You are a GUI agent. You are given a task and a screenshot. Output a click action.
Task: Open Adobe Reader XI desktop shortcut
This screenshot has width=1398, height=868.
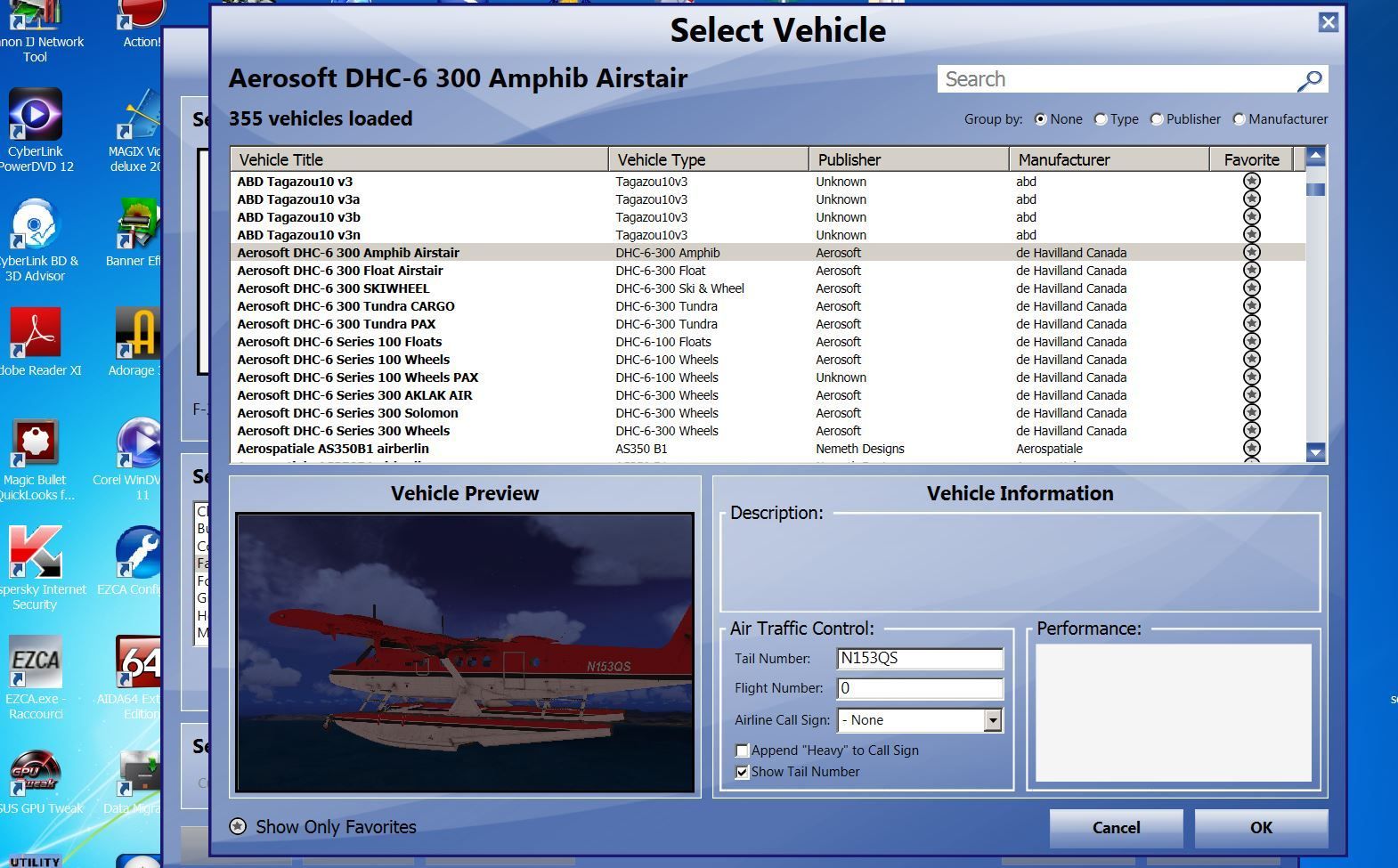(36, 343)
